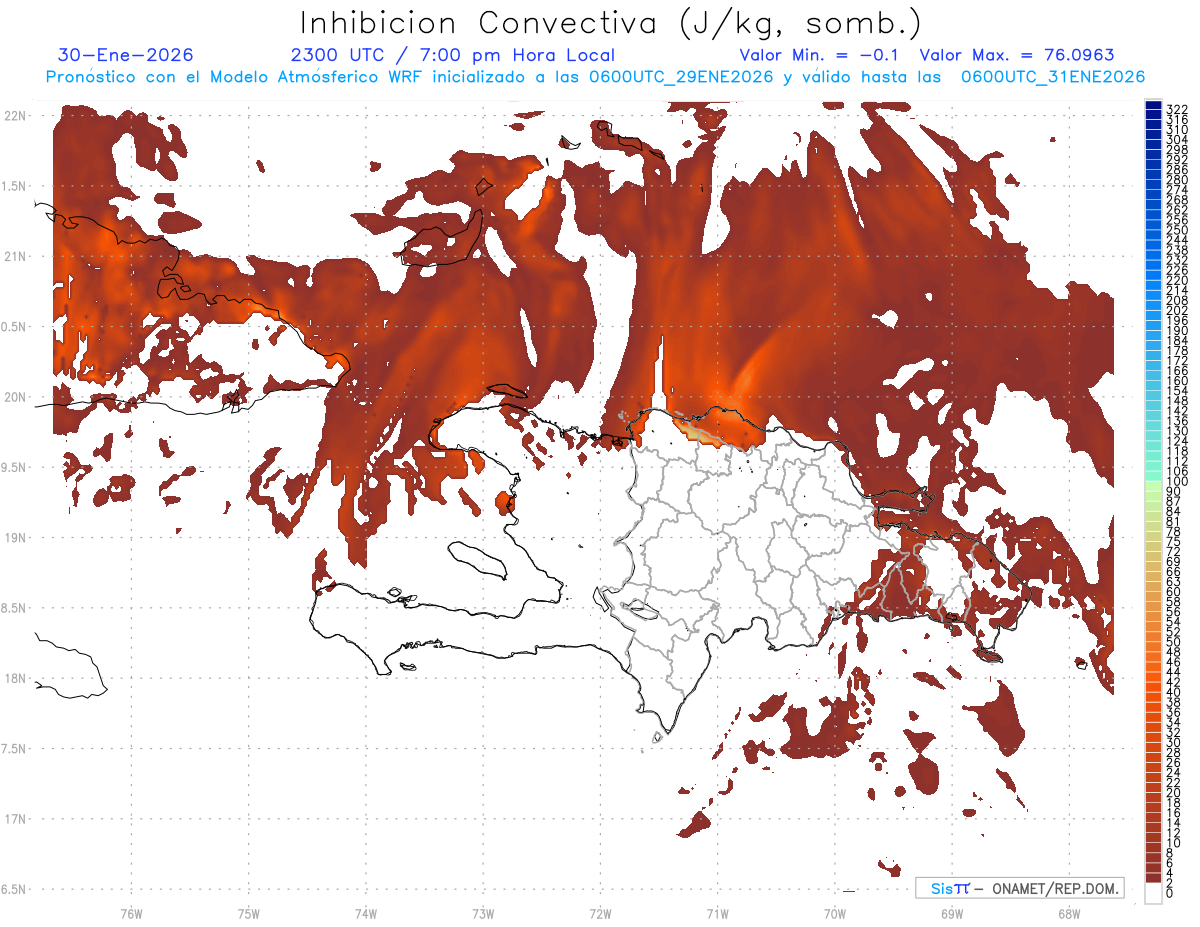The width and height of the screenshot is (1200, 927).
Task: Click the "7.5N" latitude label
Action: click(x=14, y=748)
